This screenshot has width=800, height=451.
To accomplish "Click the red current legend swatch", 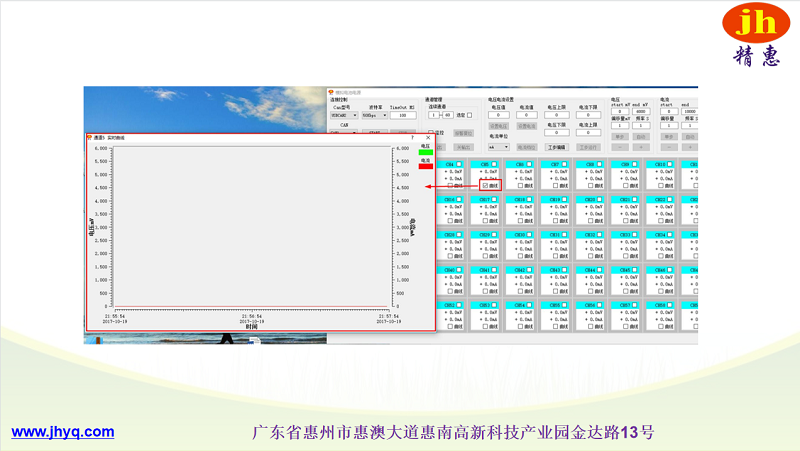I will pos(426,166).
